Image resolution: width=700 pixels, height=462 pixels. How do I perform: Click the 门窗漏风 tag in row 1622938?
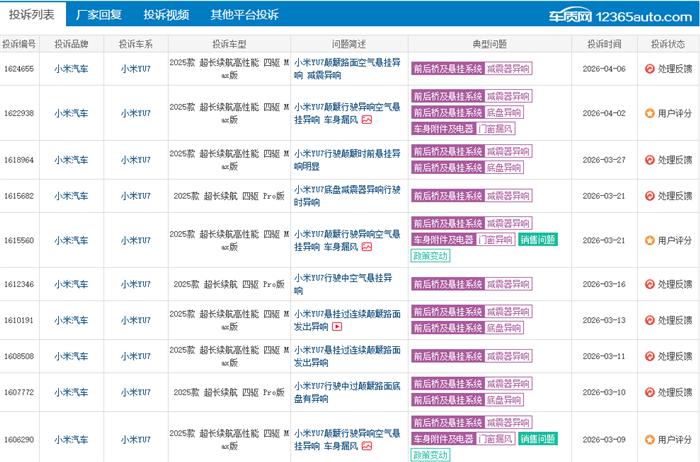pyautogui.click(x=495, y=129)
